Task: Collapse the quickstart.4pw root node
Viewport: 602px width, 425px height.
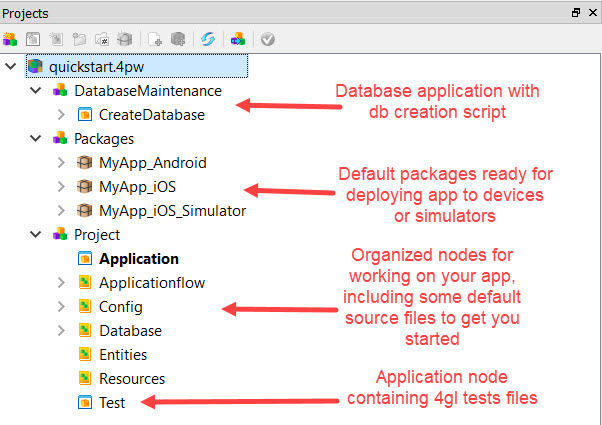Action: click(11, 67)
